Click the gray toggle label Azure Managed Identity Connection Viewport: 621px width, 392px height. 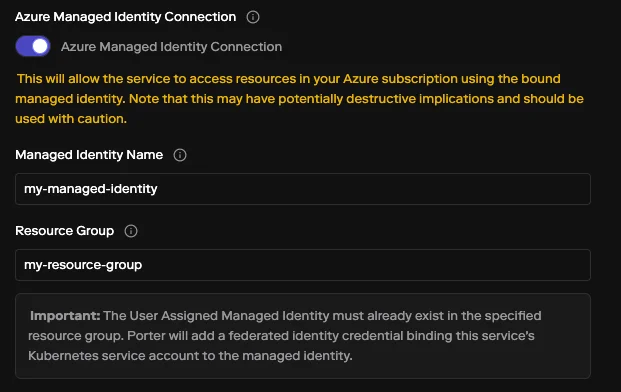[171, 47]
